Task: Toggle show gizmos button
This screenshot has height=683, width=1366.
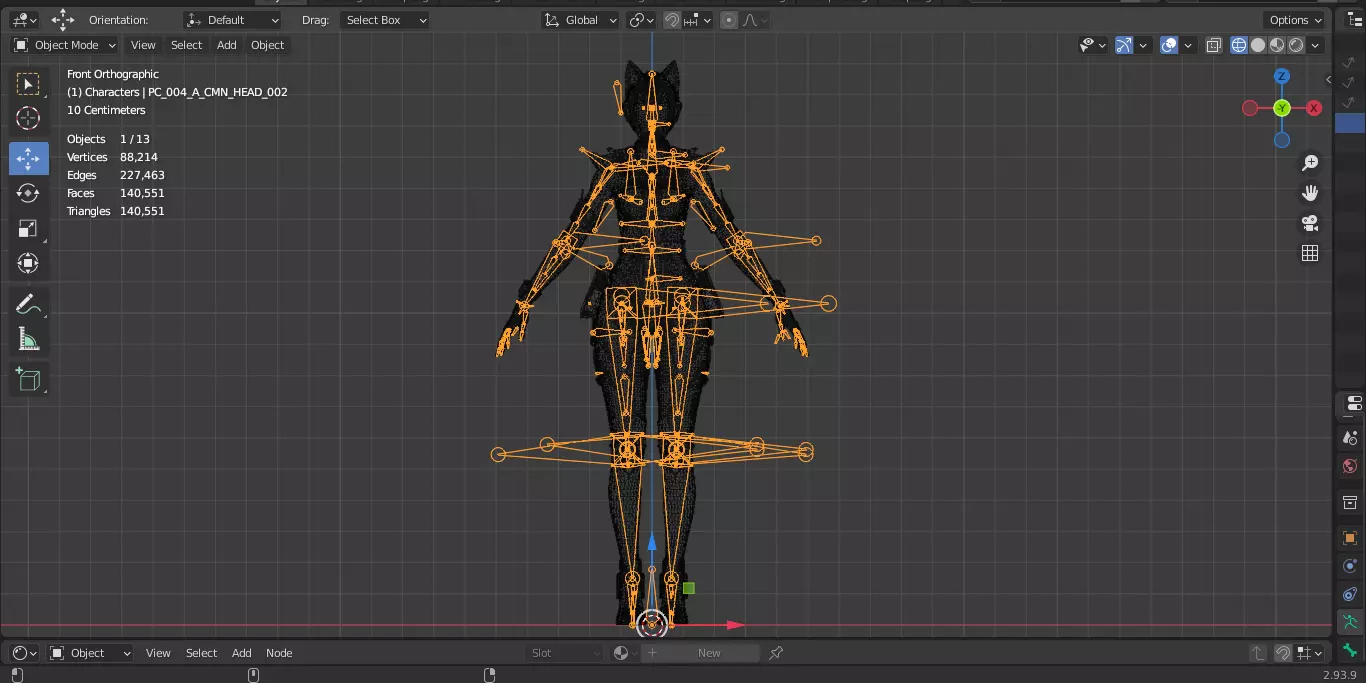Action: [1124, 45]
